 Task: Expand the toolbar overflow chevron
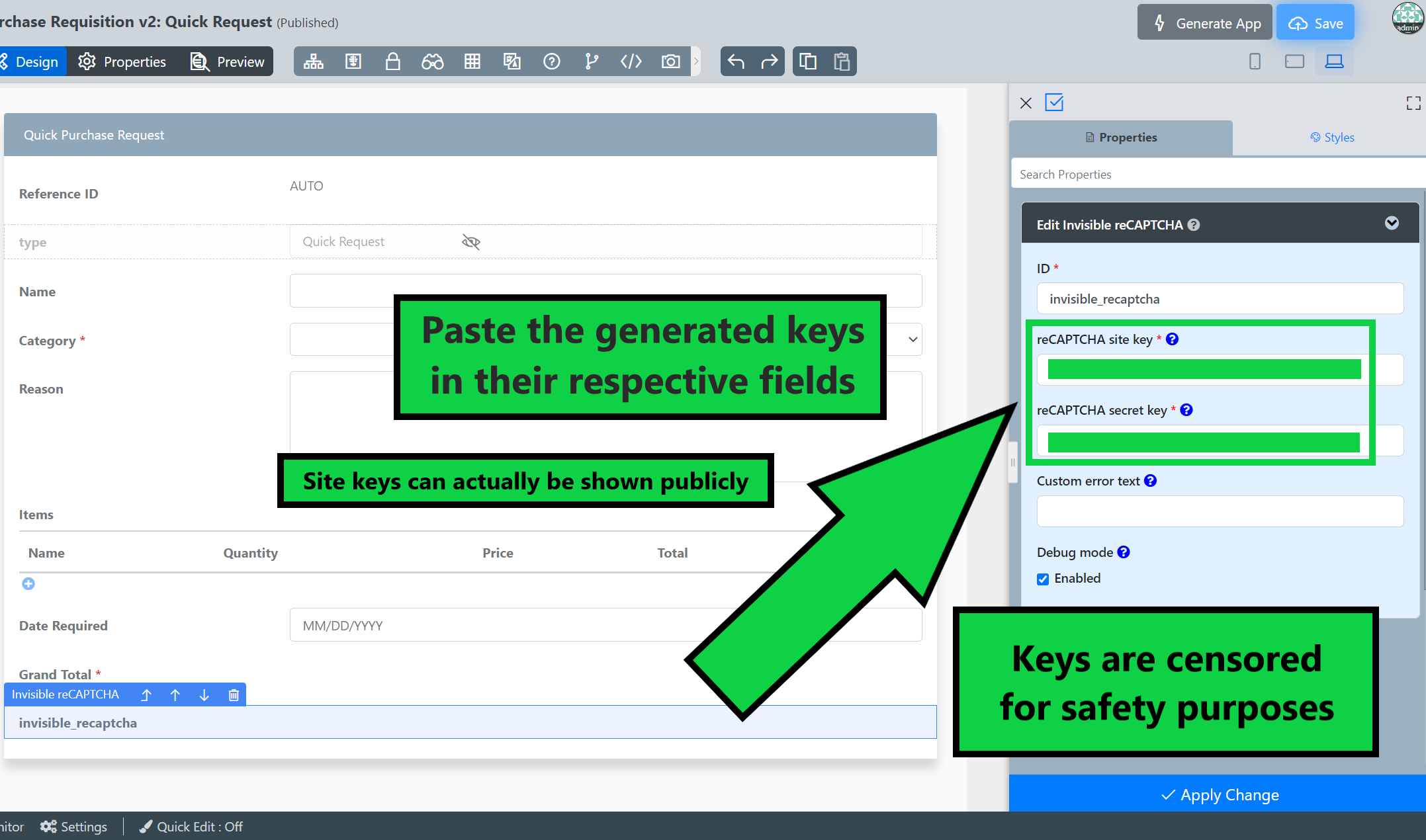click(695, 62)
